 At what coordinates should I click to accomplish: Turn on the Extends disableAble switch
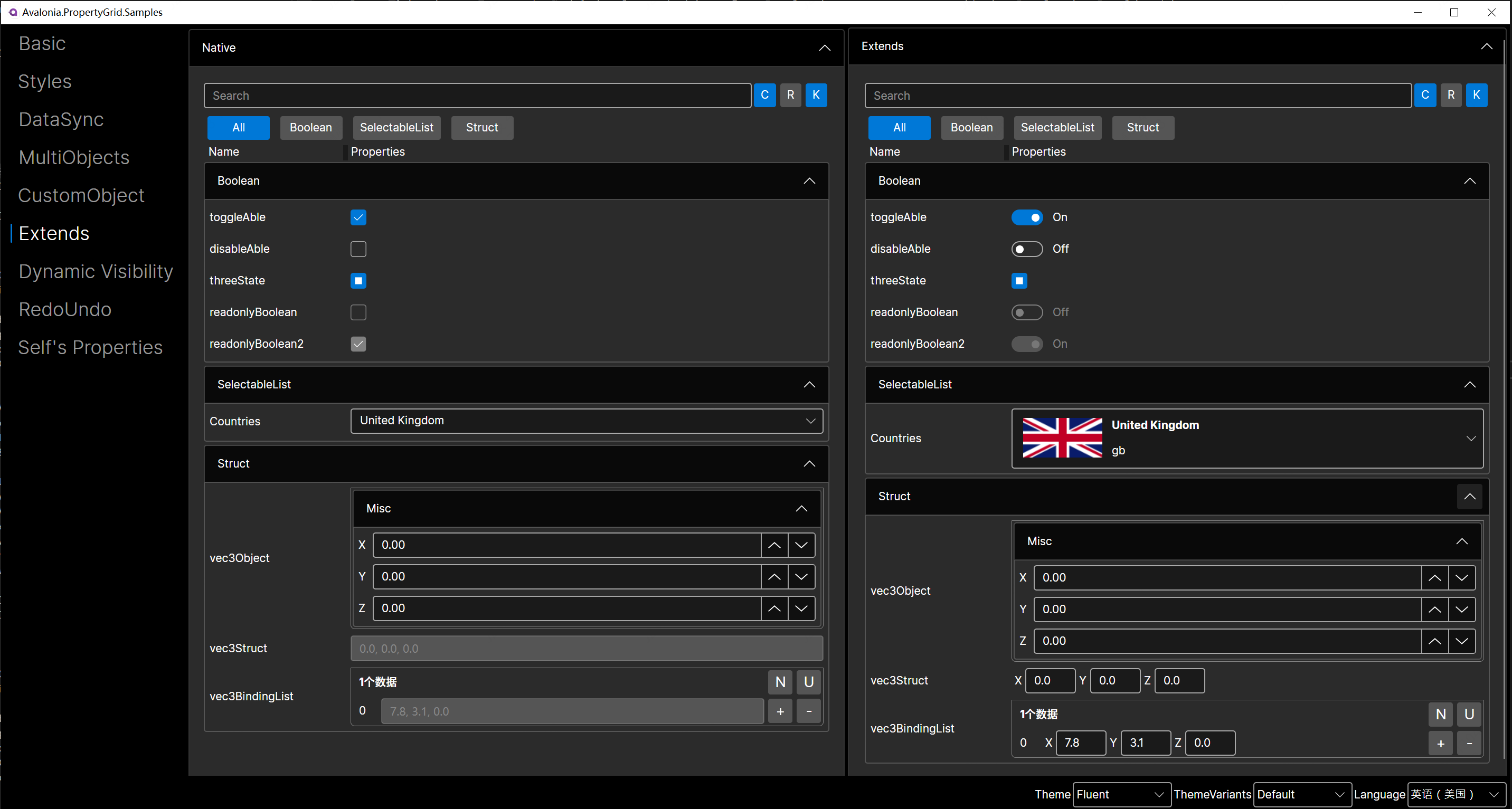click(x=1027, y=249)
